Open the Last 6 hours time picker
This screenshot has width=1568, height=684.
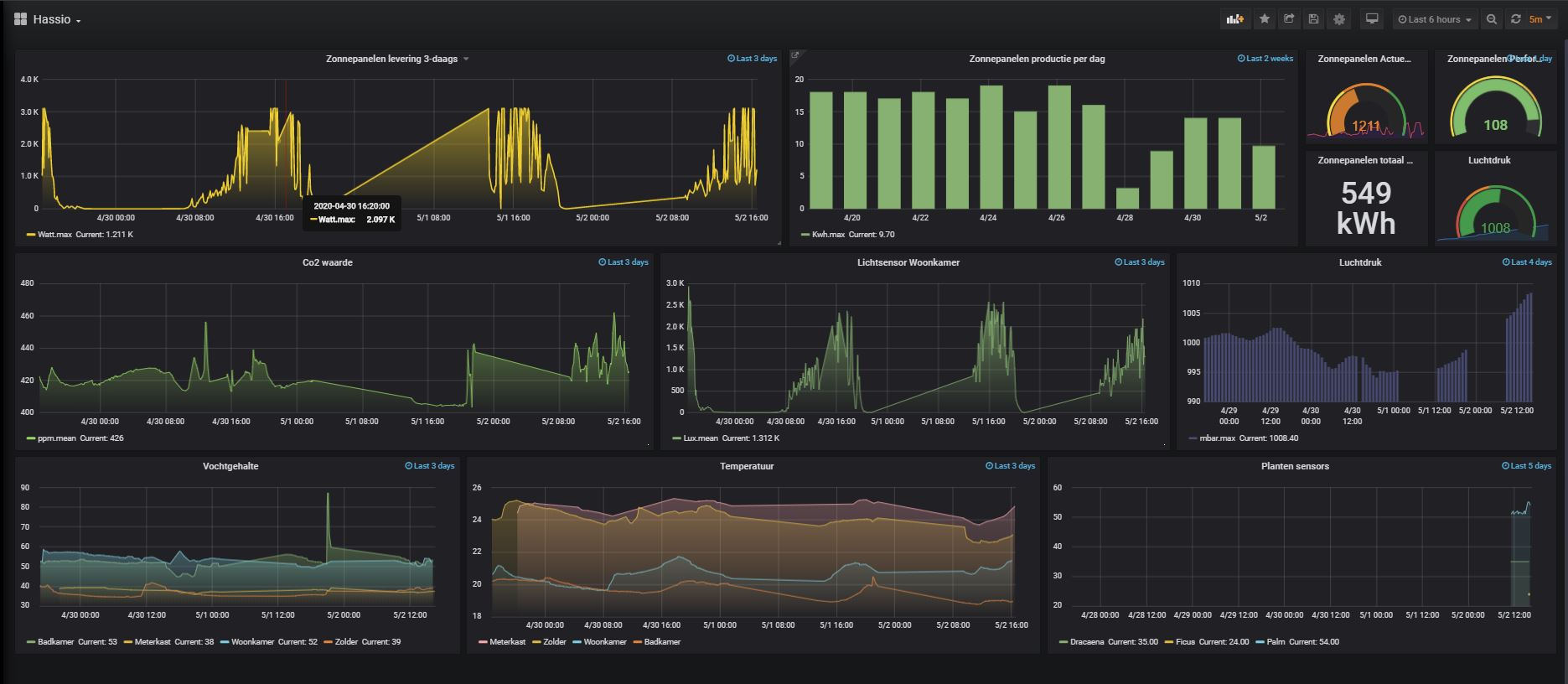[x=1434, y=19]
